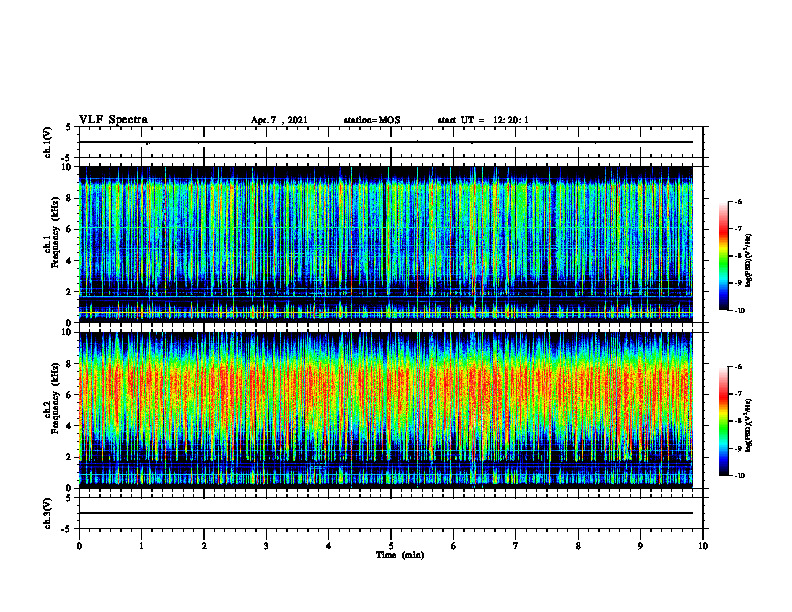
Task: Click time axis tick label "9"
Action: (640, 546)
